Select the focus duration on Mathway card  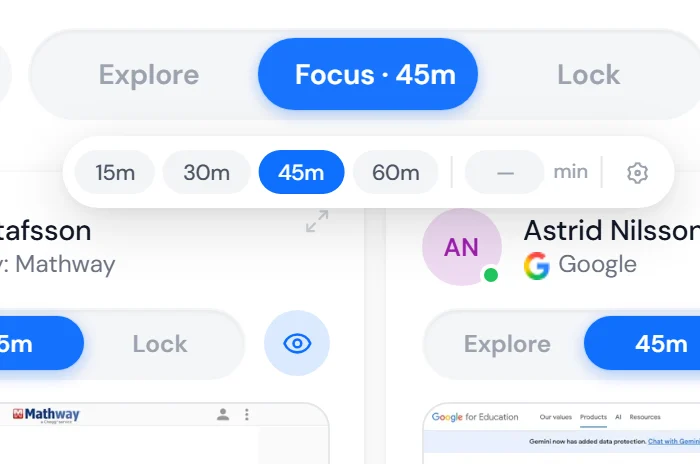[42, 343]
